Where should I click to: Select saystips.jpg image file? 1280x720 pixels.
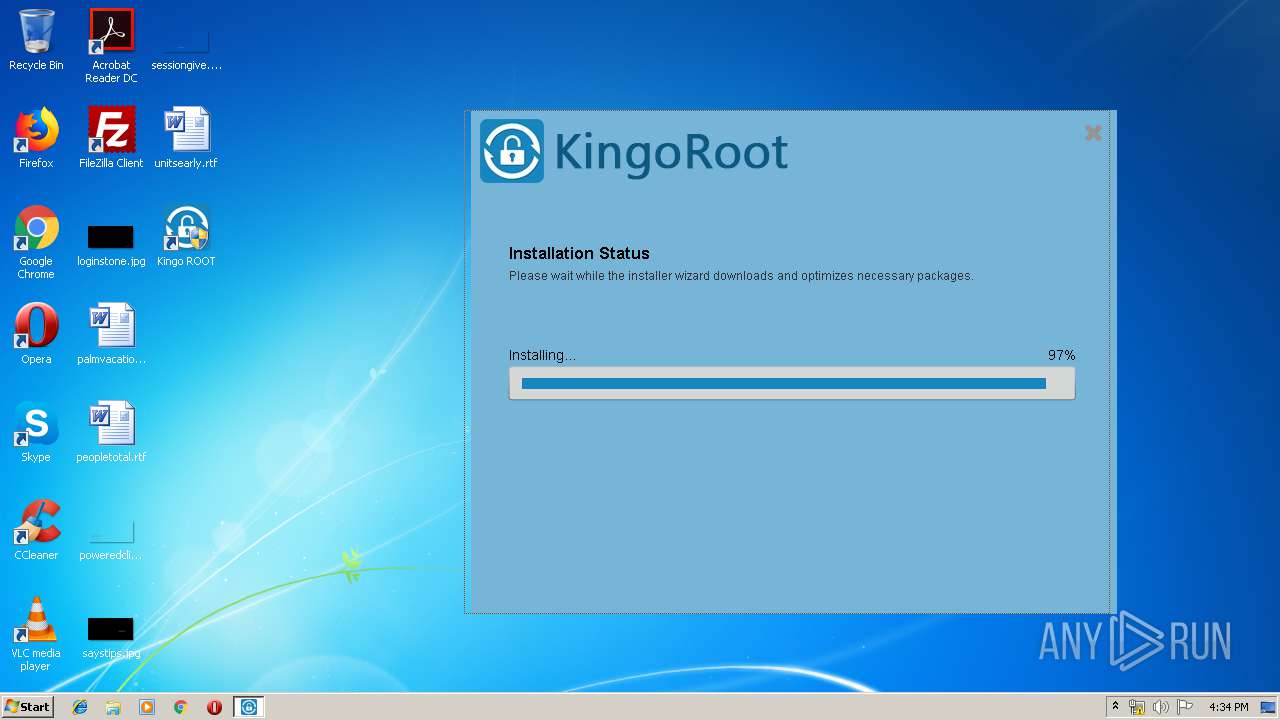111,636
